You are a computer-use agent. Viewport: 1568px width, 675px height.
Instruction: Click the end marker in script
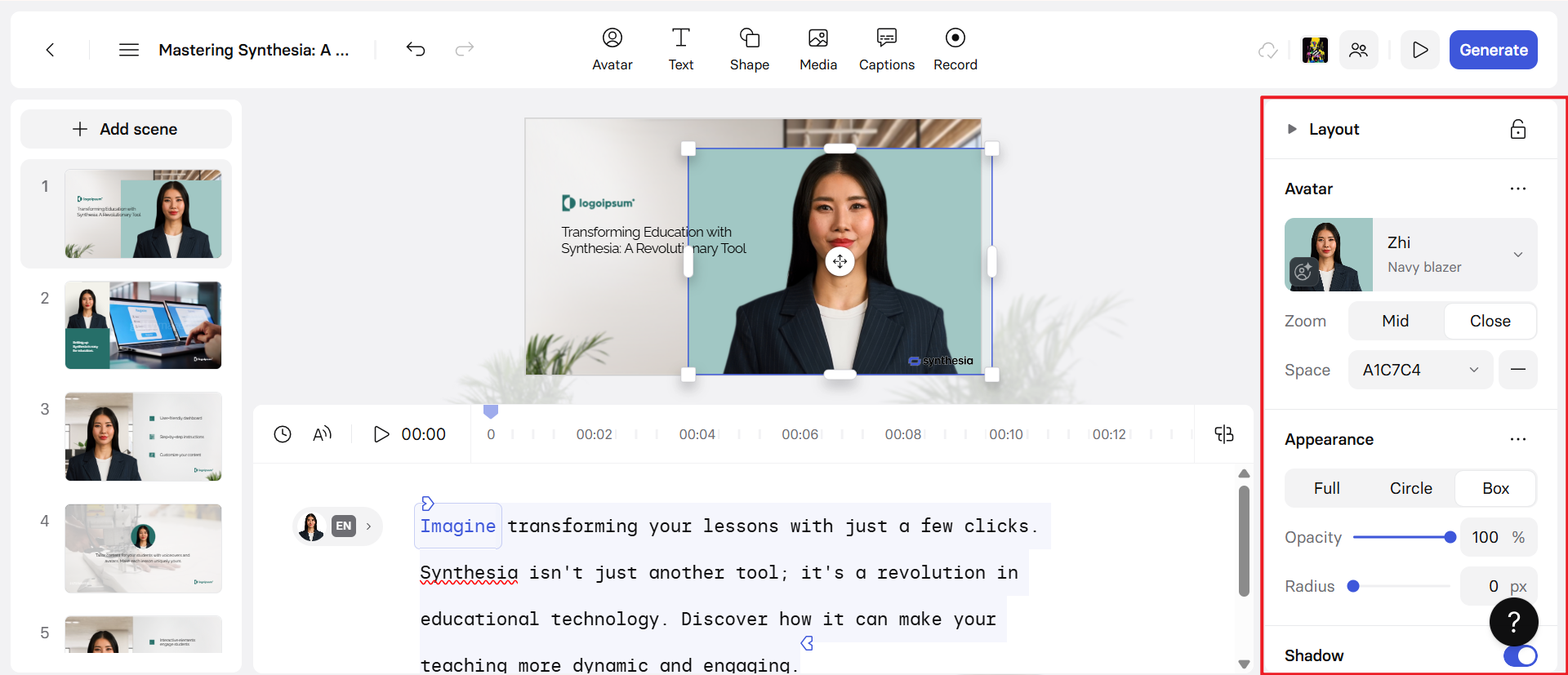pyautogui.click(x=807, y=643)
